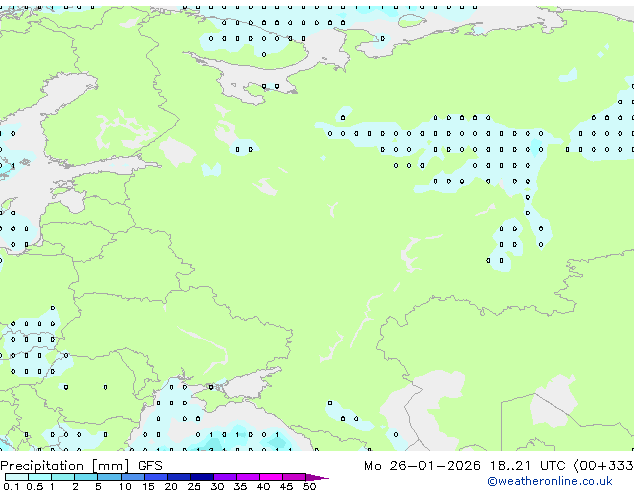Click the 10–15 mm legend color box
The image size is (634, 490).
pos(132,477)
